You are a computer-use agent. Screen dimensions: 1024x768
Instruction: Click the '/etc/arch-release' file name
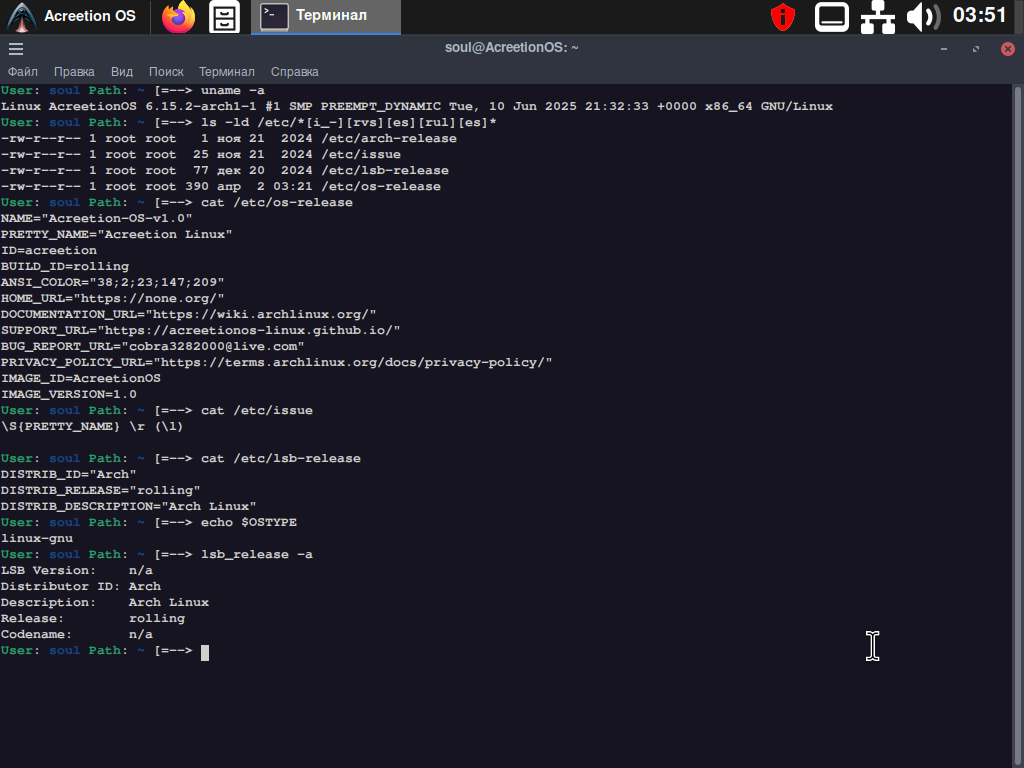pyautogui.click(x=389, y=138)
